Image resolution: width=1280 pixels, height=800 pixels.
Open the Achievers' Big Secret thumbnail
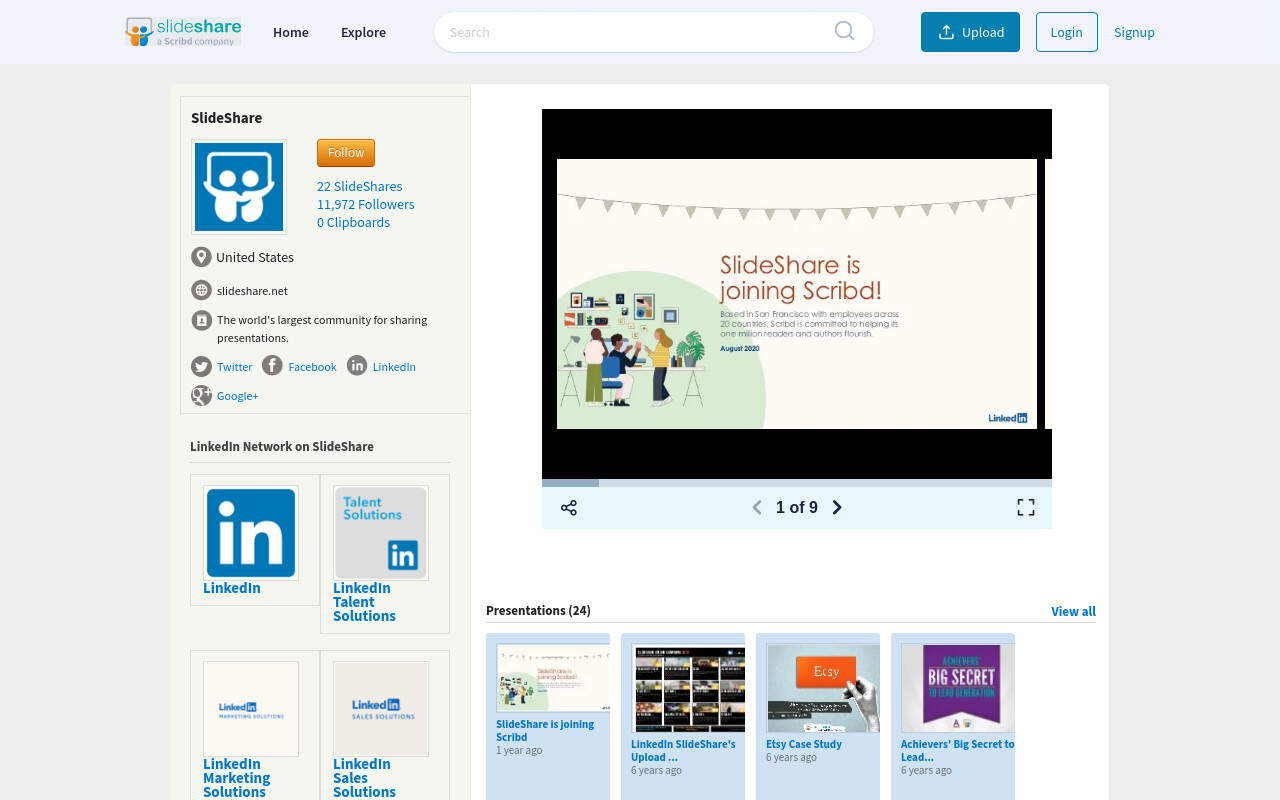click(958, 688)
